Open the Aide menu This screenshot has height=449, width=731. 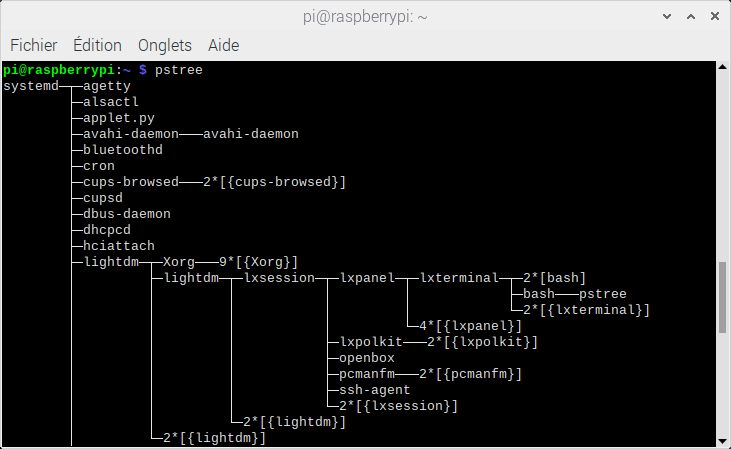pos(224,45)
